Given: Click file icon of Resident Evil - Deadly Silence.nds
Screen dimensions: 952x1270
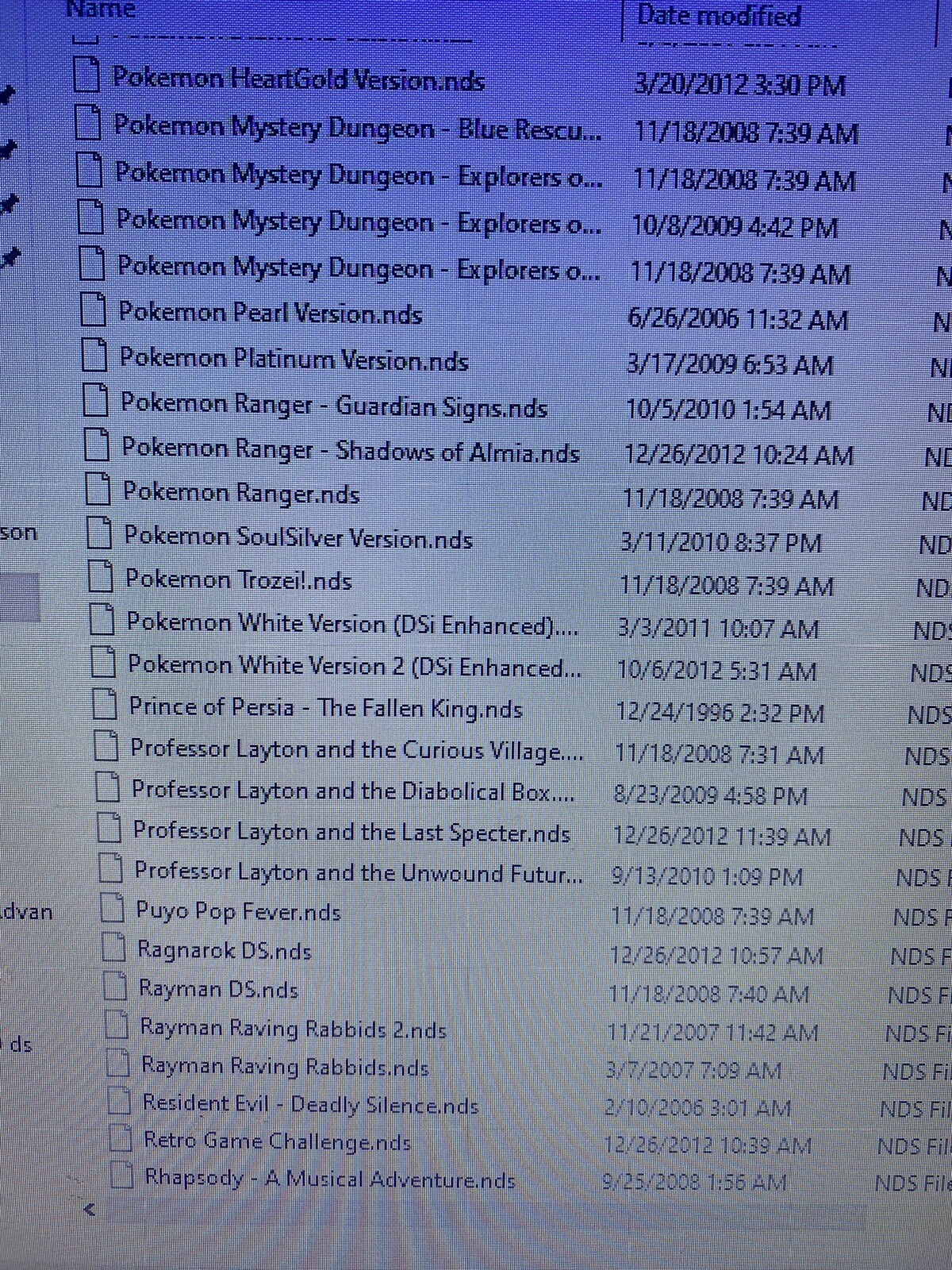Looking at the screenshot, I should pyautogui.click(x=119, y=1100).
